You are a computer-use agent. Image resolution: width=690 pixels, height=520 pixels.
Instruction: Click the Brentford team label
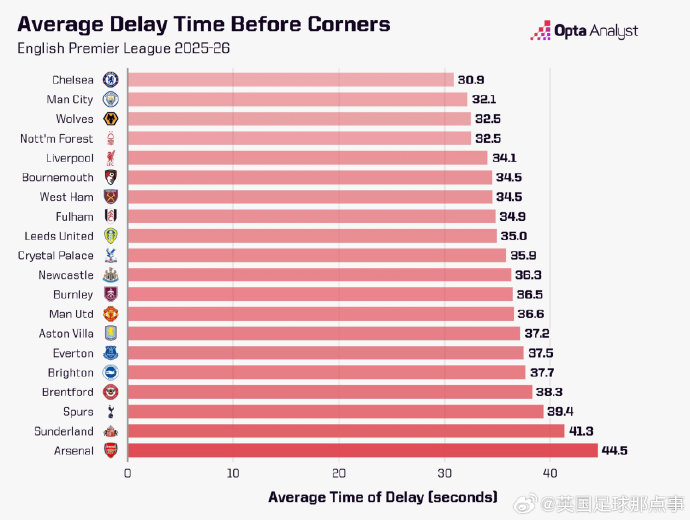click(67, 392)
